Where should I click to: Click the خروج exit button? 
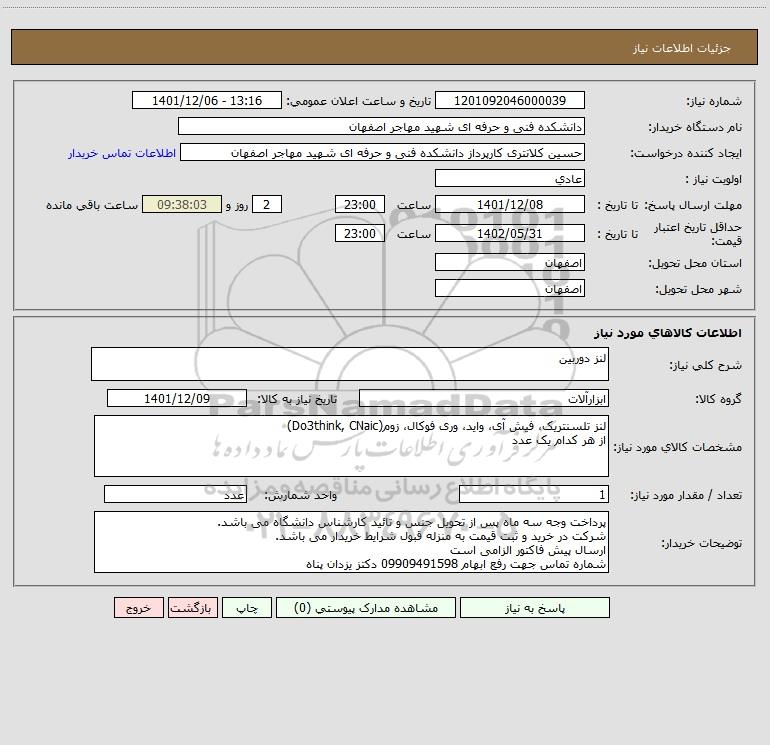138,607
